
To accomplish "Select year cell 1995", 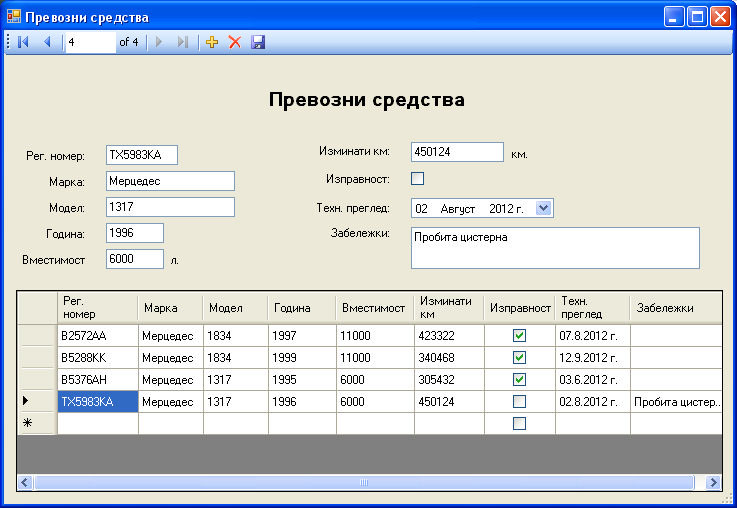I will 302,379.
